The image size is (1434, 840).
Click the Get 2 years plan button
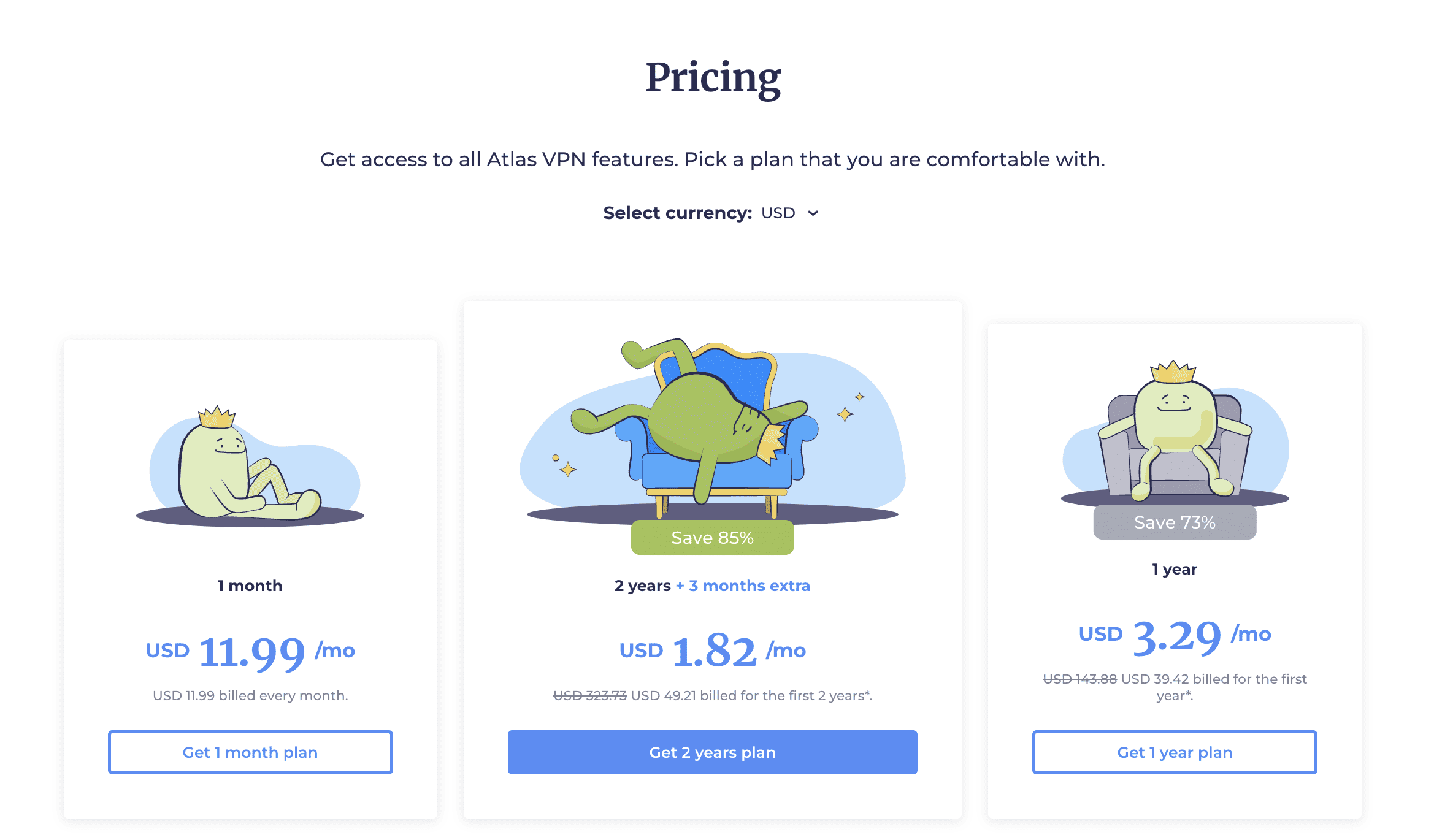711,752
